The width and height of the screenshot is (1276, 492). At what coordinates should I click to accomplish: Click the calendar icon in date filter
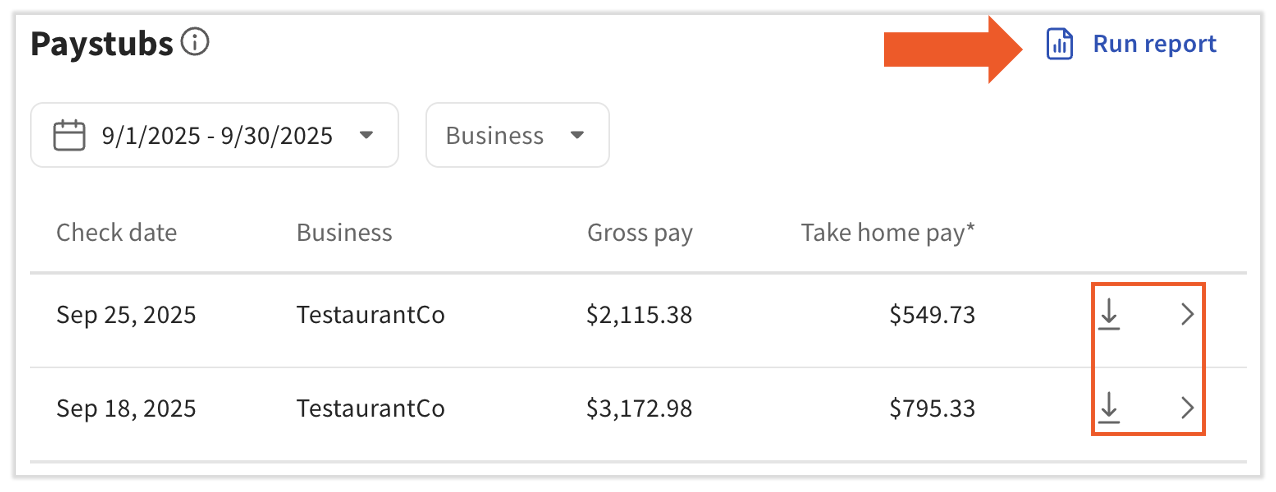(69, 135)
